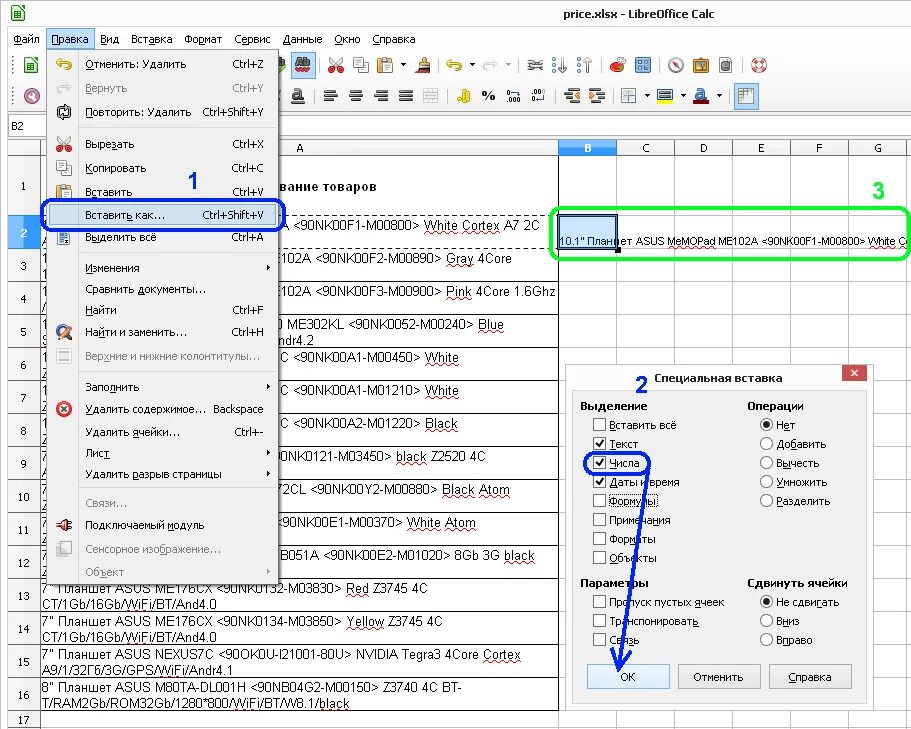Viewport: 911px width, 729px height.
Task: Open the Navigator compass icon
Action: (676, 65)
